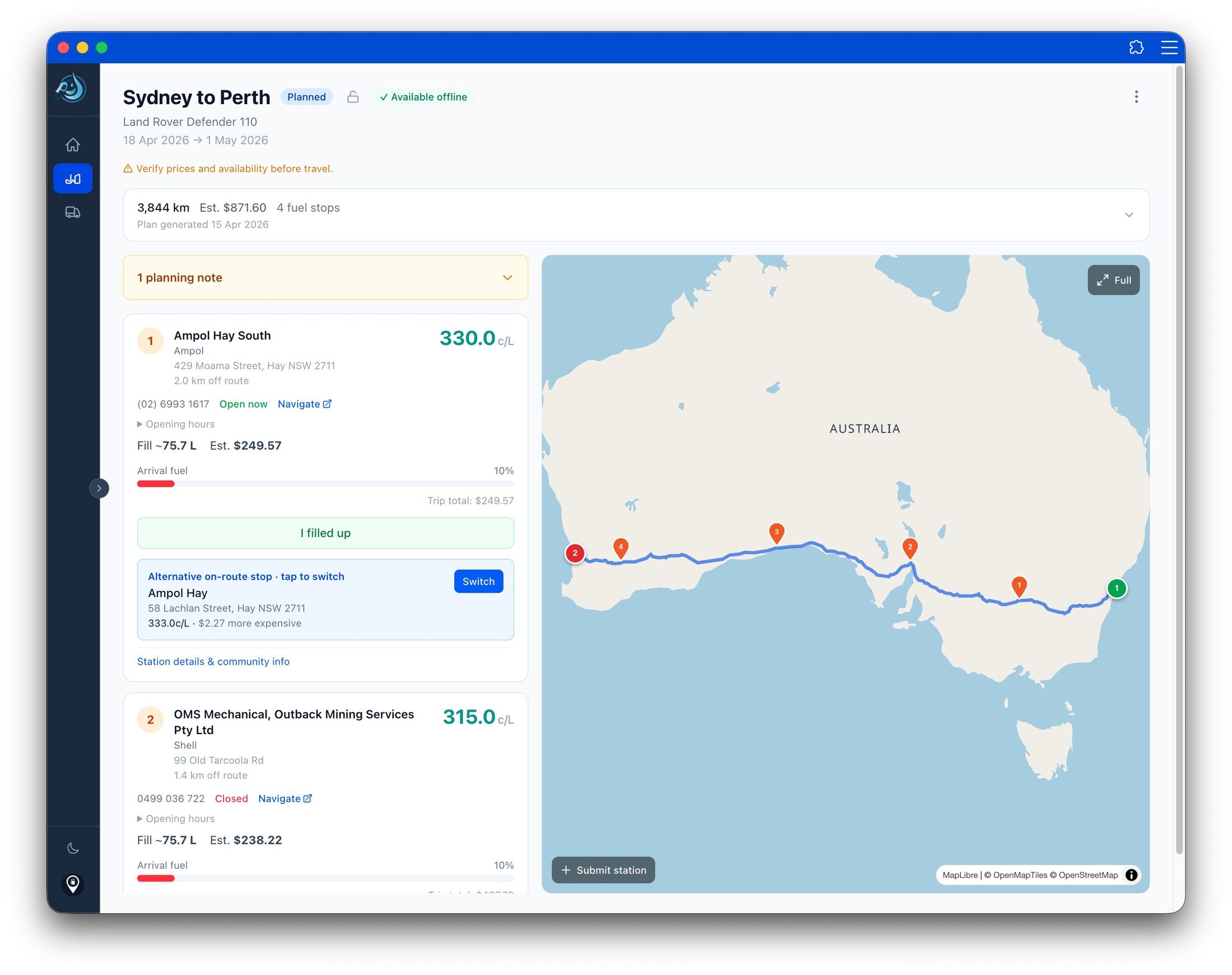Click the red arrival fuel progress bar

click(x=155, y=483)
